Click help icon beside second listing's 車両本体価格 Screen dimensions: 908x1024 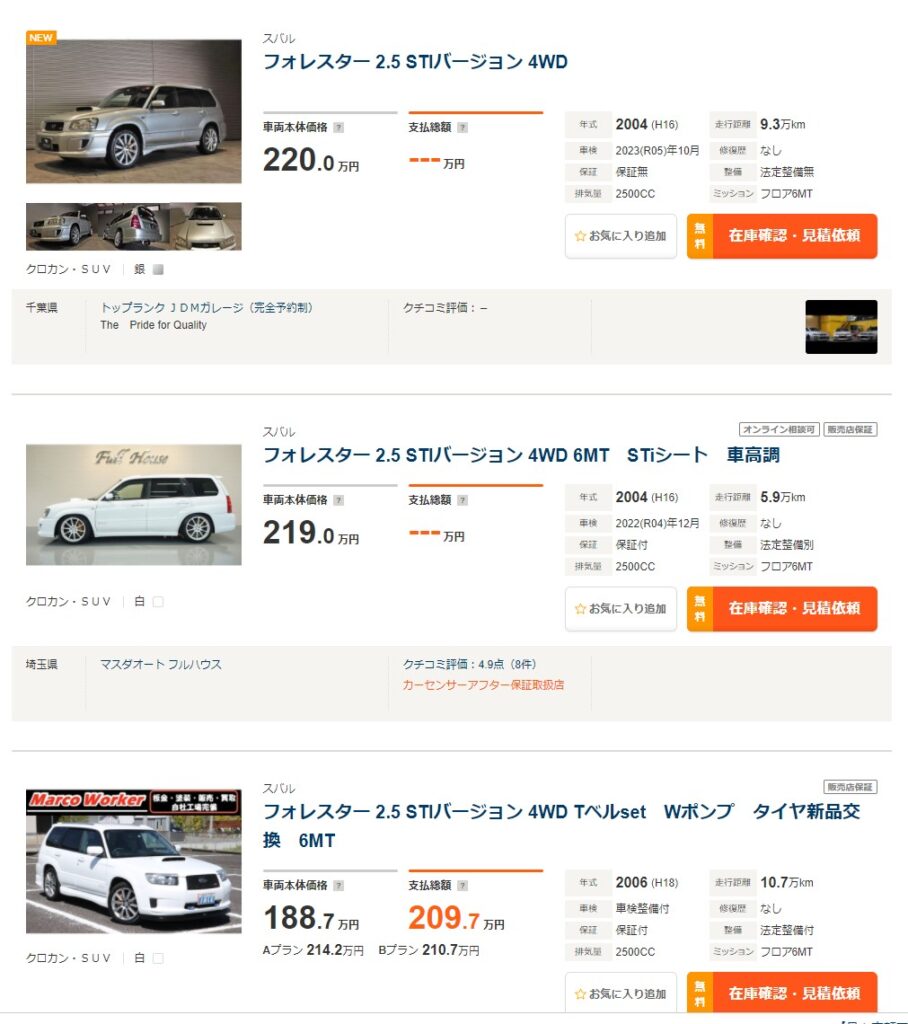pyautogui.click(x=339, y=500)
